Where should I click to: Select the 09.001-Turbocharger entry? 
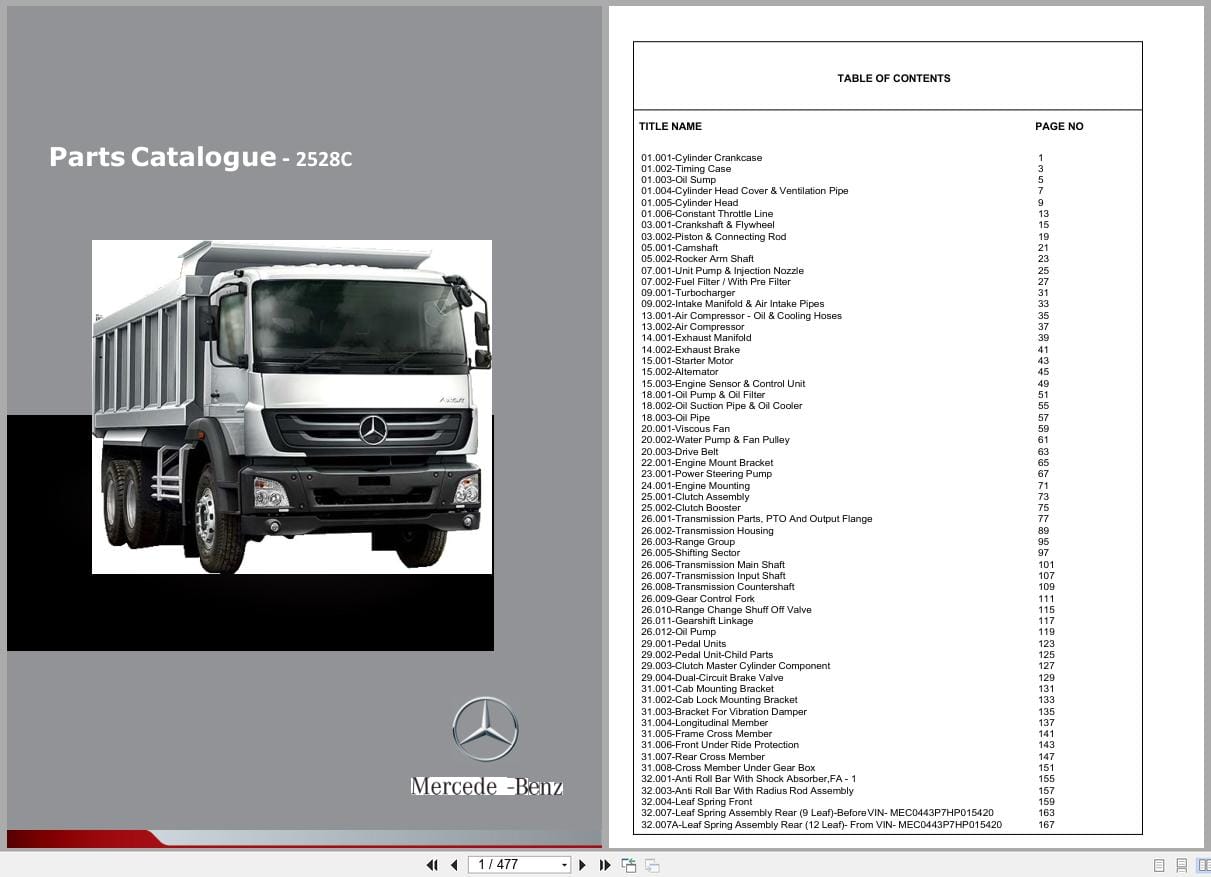coord(688,293)
